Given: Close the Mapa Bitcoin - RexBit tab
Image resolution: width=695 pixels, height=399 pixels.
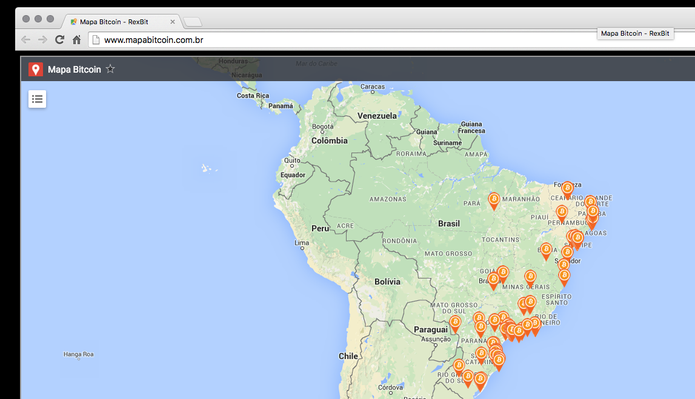Looking at the screenshot, I should click(172, 21).
